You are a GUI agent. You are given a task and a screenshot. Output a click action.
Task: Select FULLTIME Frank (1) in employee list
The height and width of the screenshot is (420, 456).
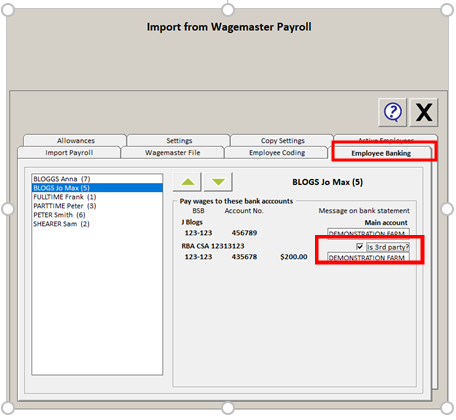[x=97, y=197]
